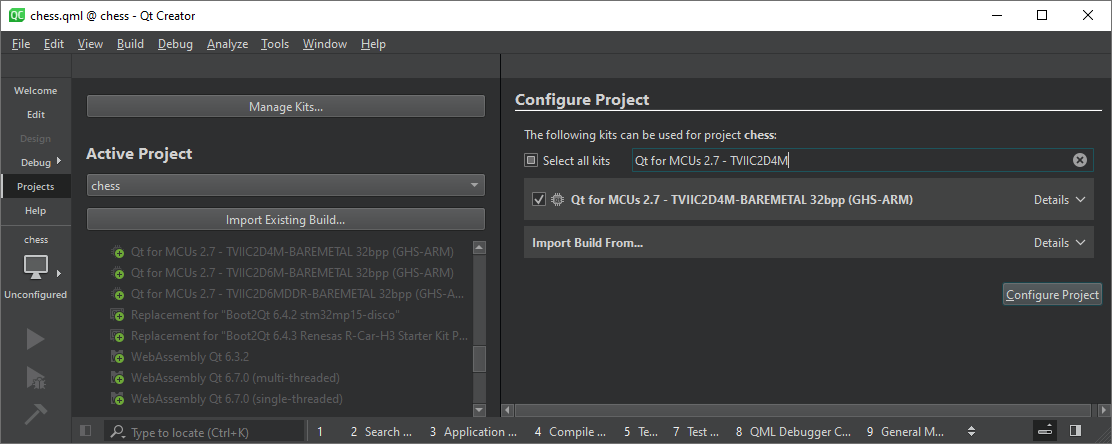Uncheck the TVIIC2D4M-BAREMETAL kit checkbox
The height and width of the screenshot is (444, 1112).
click(x=540, y=200)
